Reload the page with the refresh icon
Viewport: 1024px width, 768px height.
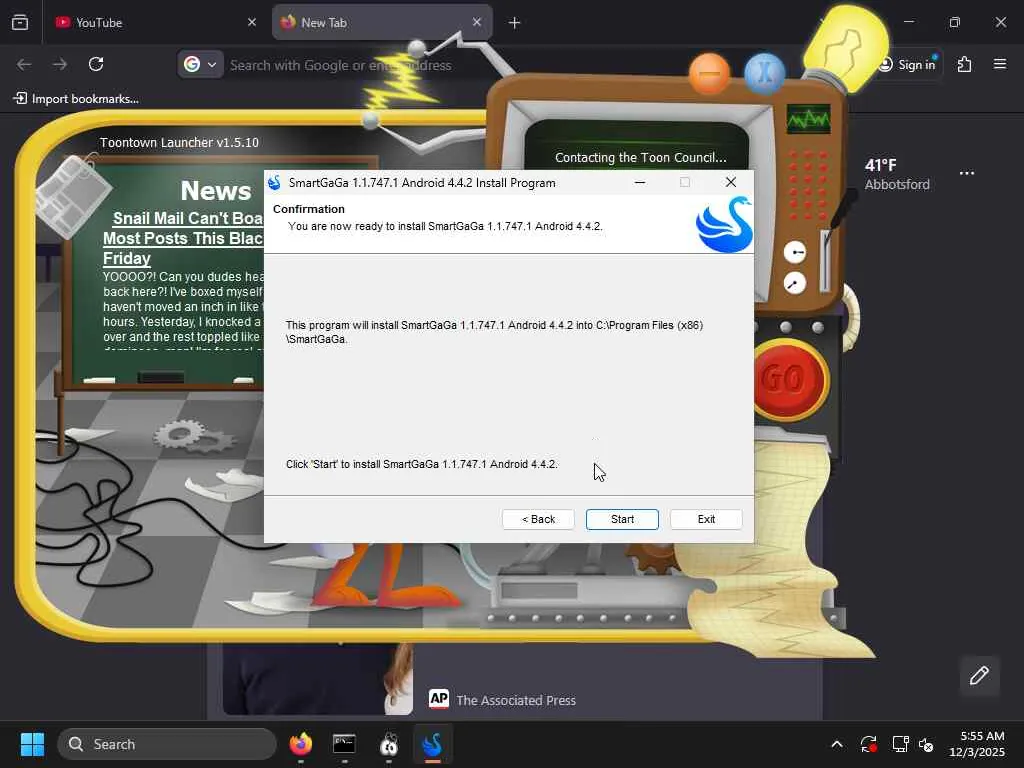pyautogui.click(x=96, y=64)
